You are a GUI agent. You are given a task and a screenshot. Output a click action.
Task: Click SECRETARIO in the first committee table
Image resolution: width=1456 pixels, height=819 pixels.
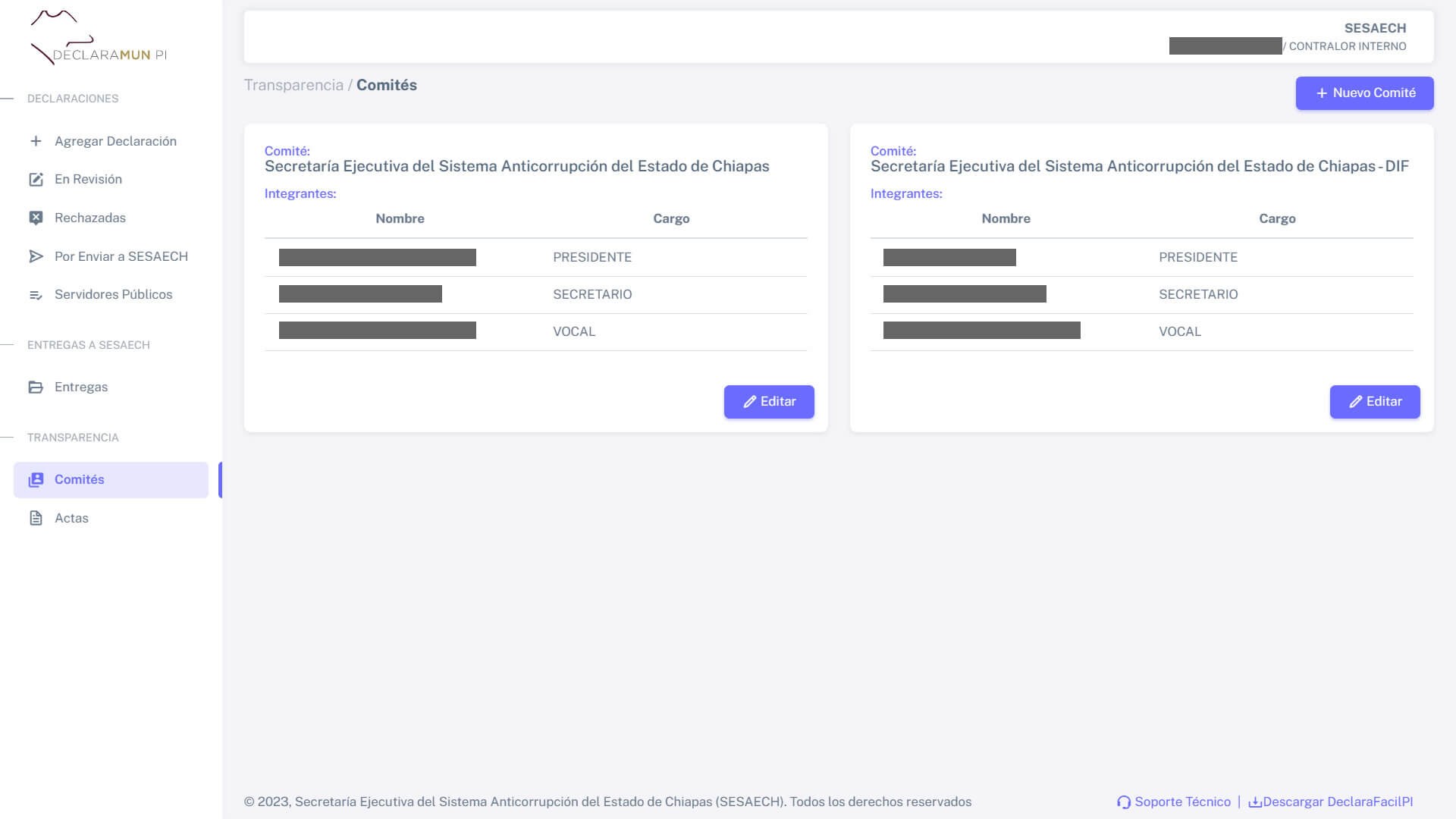tap(592, 294)
